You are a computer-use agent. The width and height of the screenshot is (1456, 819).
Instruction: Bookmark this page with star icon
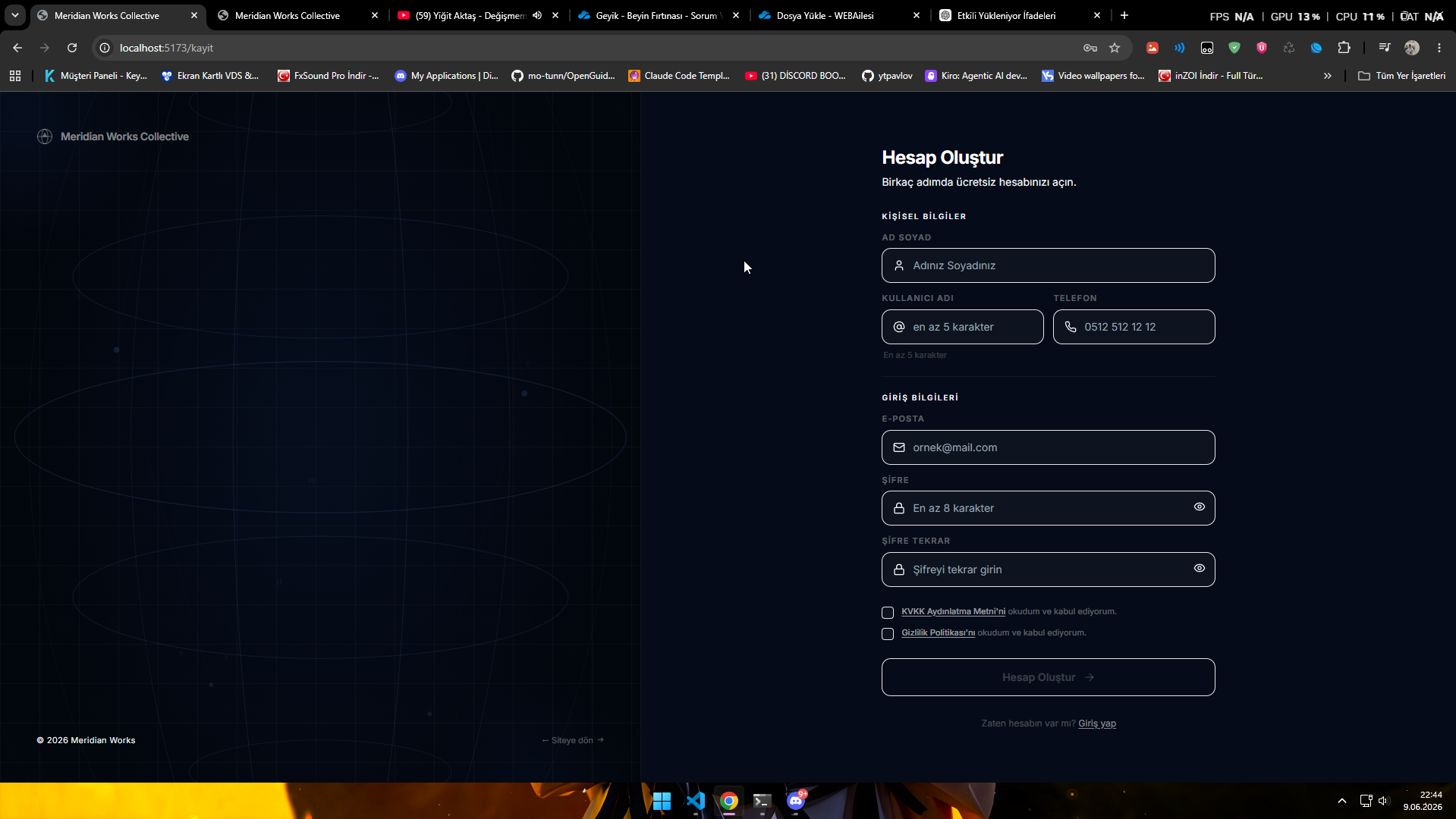tap(1115, 48)
